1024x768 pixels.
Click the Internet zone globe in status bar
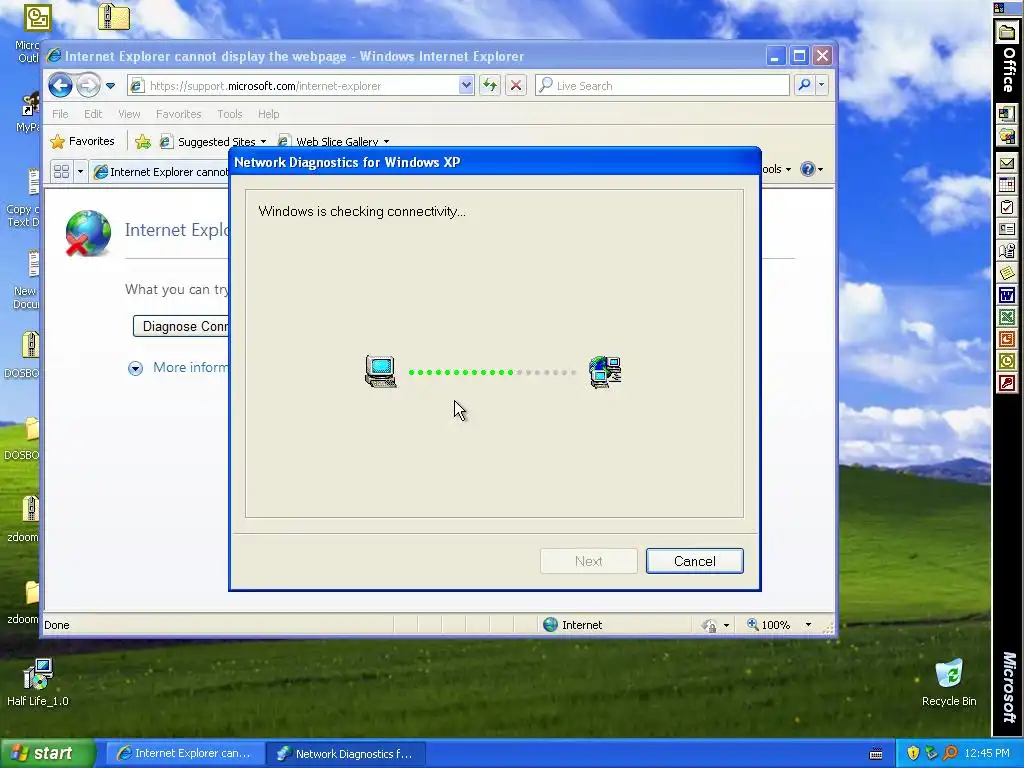coord(551,624)
